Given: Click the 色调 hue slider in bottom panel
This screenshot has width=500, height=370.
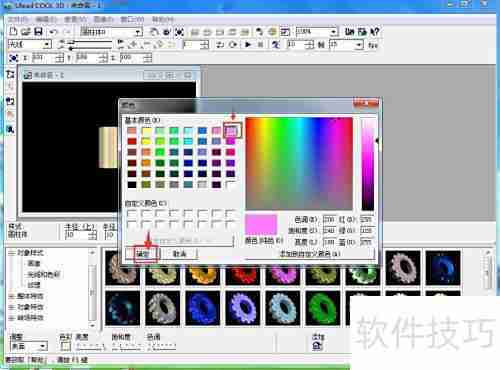Looking at the screenshot, I should pyautogui.click(x=161, y=347).
